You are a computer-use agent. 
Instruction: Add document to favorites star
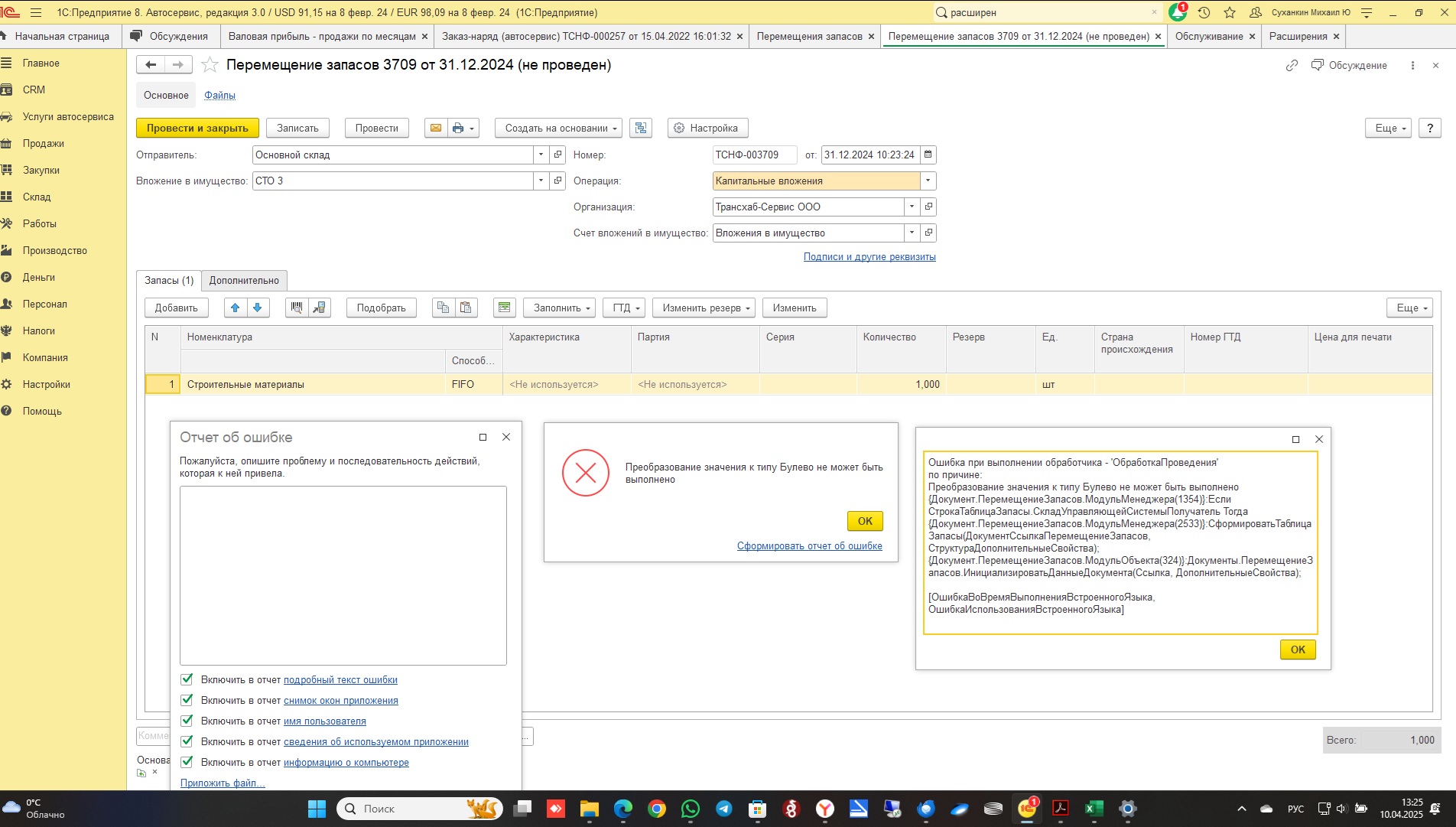coord(210,65)
